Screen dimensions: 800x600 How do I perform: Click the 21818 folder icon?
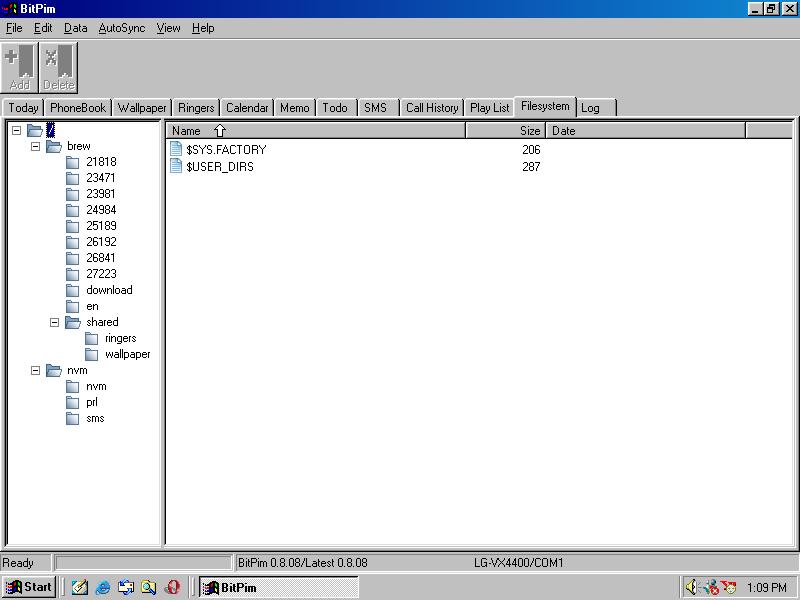72,162
